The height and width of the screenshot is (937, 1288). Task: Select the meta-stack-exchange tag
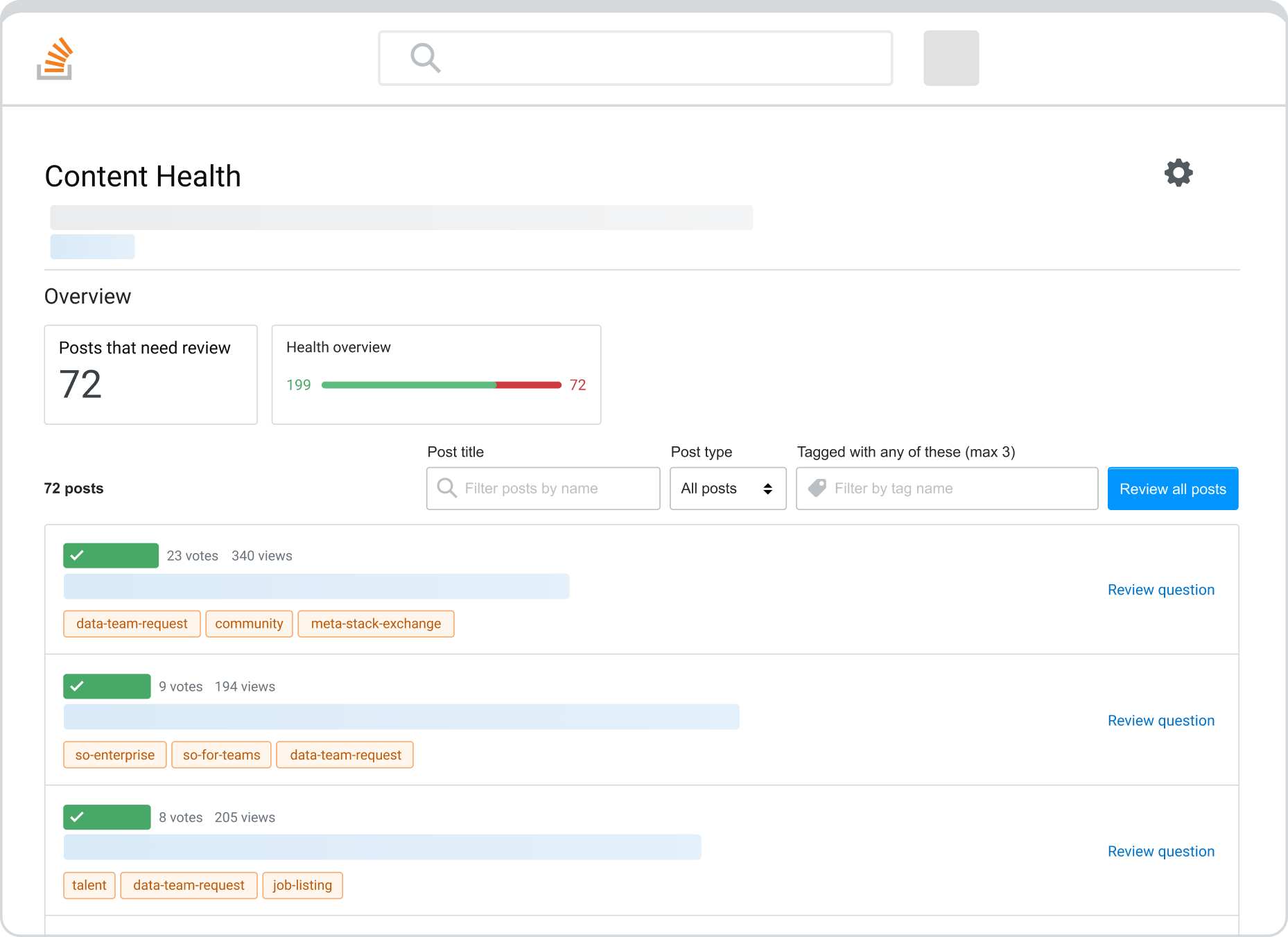376,624
